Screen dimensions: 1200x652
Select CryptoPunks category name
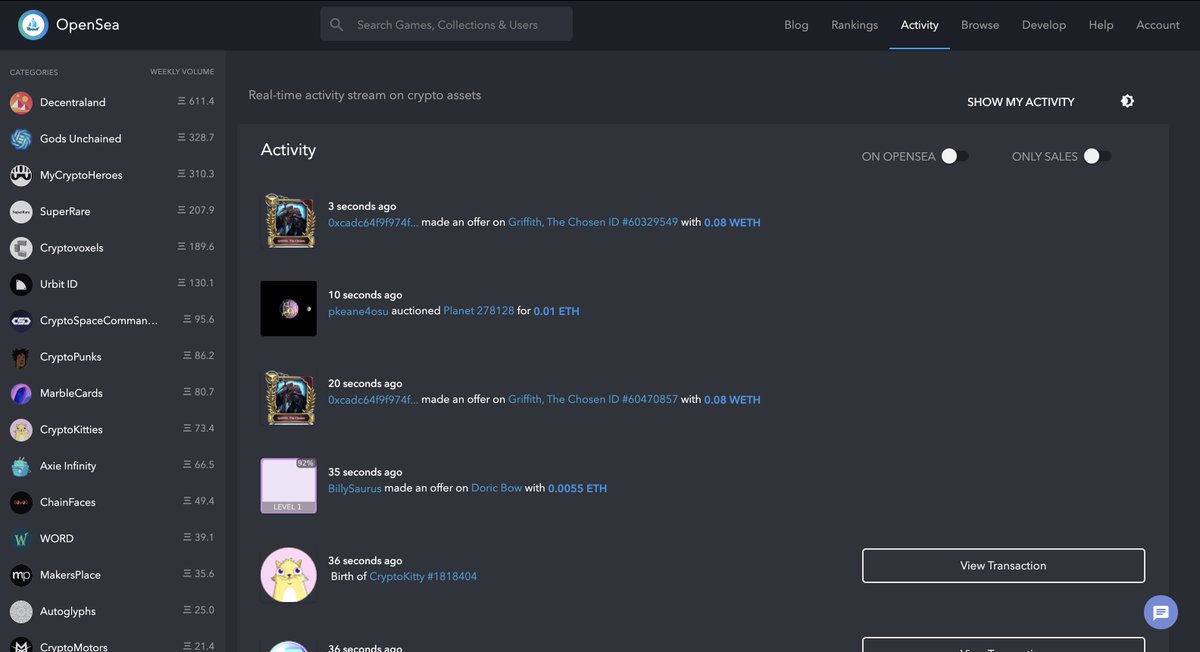pyautogui.click(x=71, y=357)
